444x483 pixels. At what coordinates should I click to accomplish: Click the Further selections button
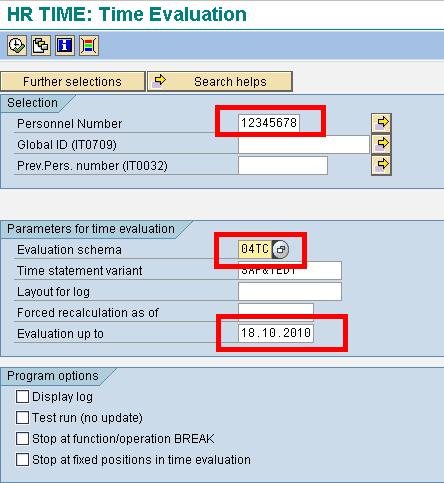73,81
